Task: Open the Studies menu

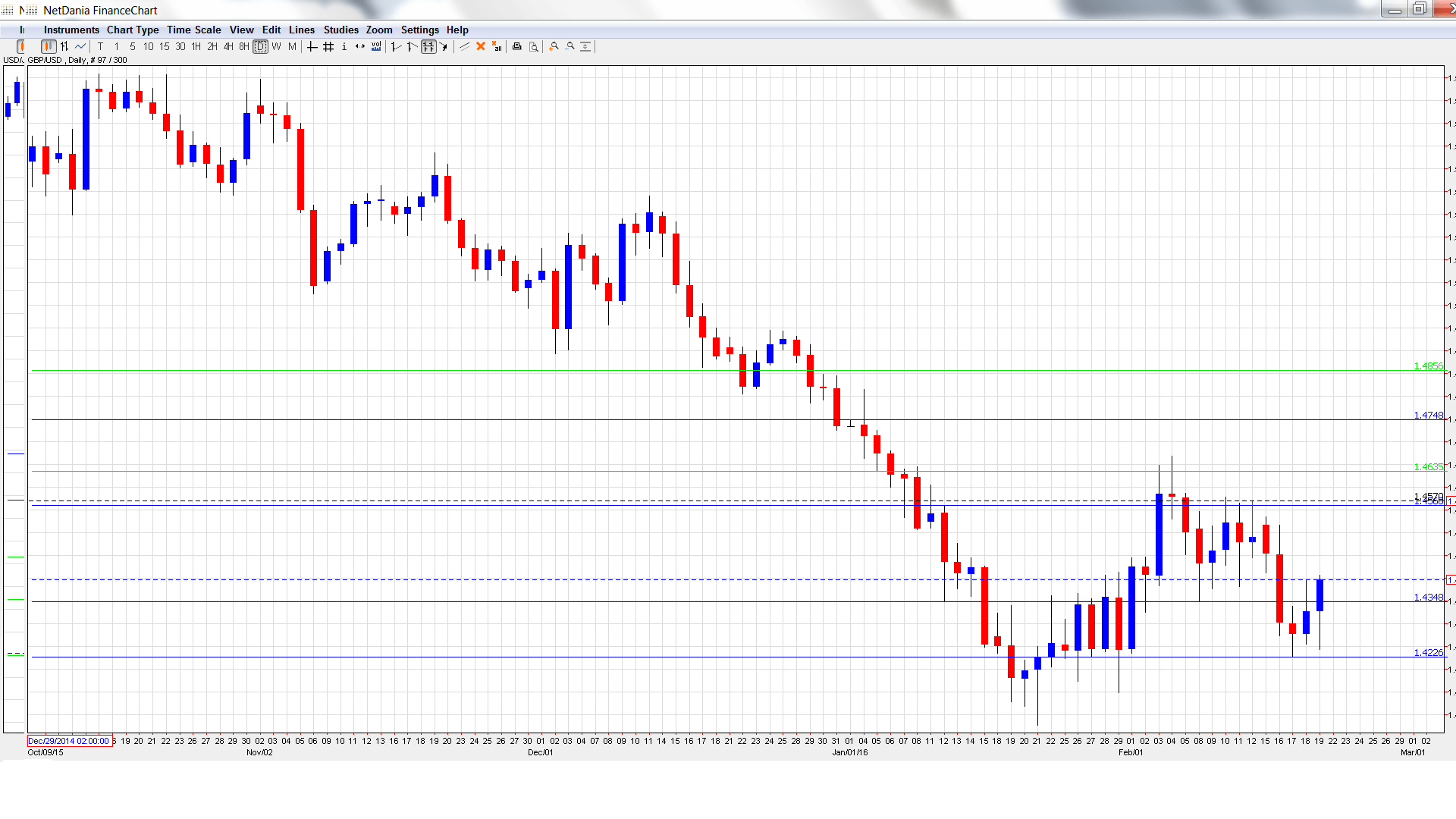Action: pos(340,30)
